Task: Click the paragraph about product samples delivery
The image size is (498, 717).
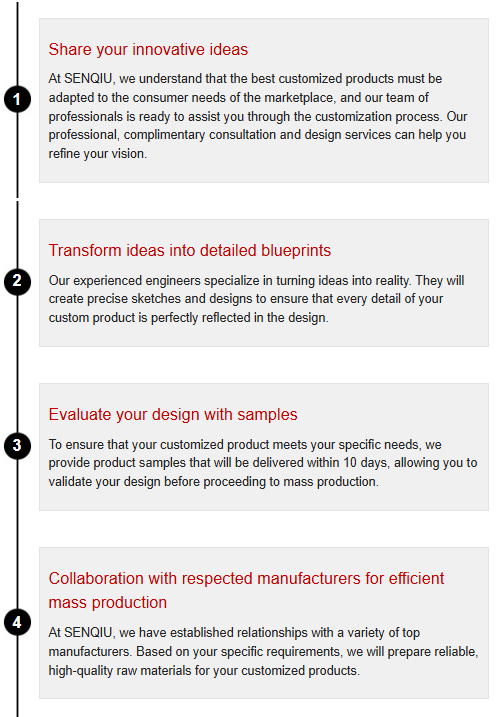Action: tap(263, 463)
